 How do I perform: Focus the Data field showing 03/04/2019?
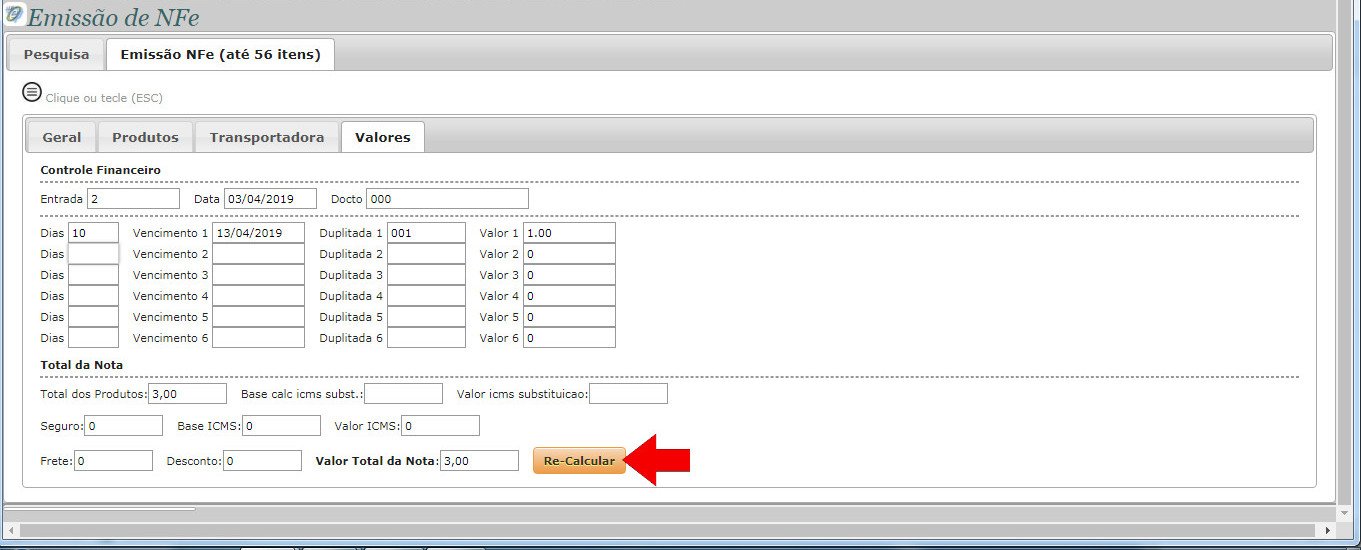(270, 199)
